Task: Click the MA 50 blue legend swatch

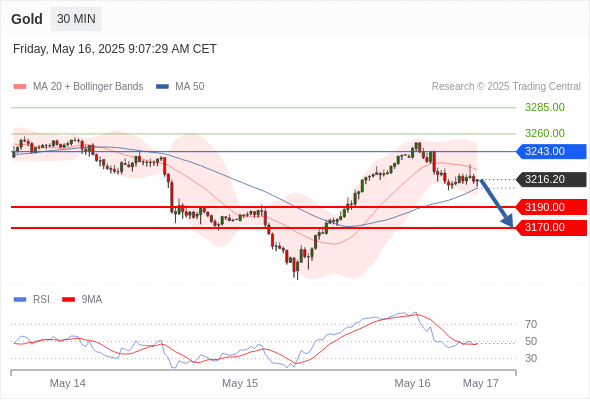Action: pos(162,87)
